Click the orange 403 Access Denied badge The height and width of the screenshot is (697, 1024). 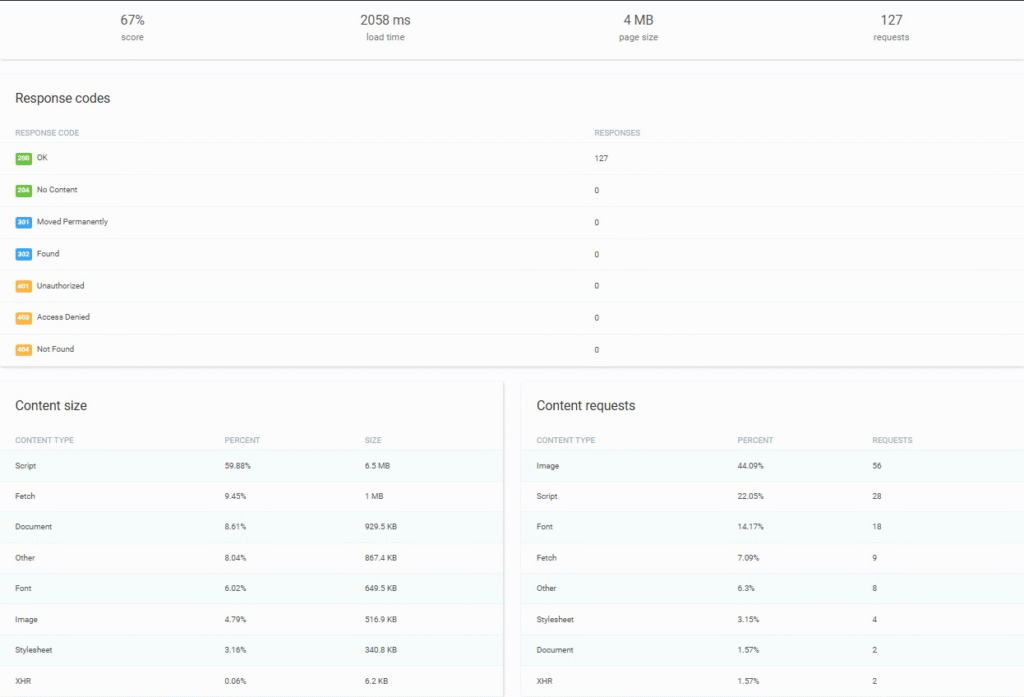point(23,318)
